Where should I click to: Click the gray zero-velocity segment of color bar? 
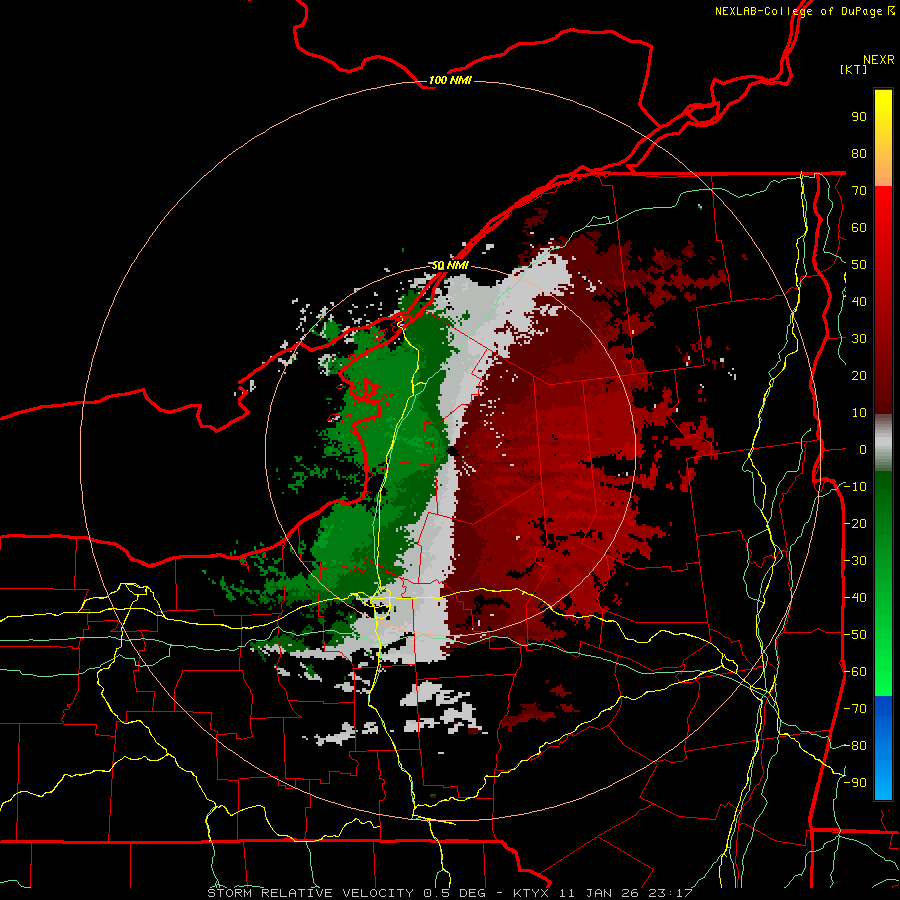click(883, 443)
